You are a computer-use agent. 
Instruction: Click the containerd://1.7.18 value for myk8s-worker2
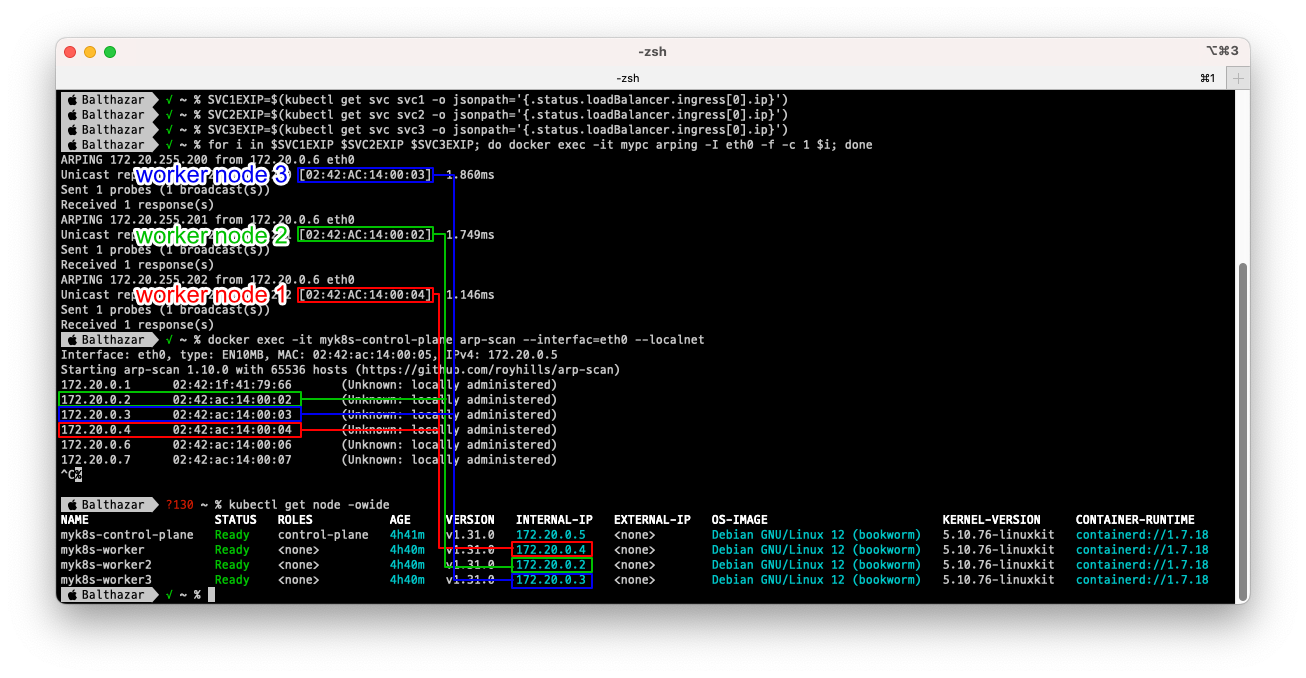1142,565
